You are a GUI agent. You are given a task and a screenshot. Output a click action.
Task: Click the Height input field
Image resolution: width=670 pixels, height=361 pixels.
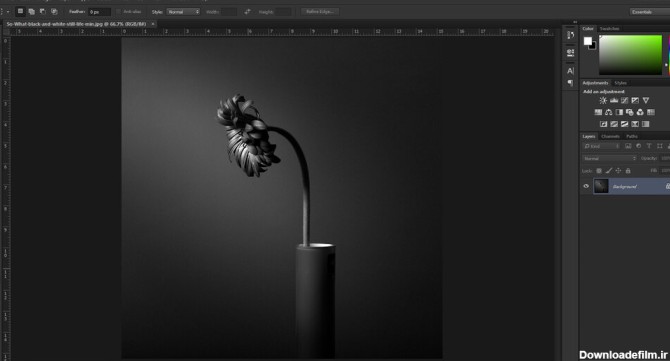[x=282, y=12]
